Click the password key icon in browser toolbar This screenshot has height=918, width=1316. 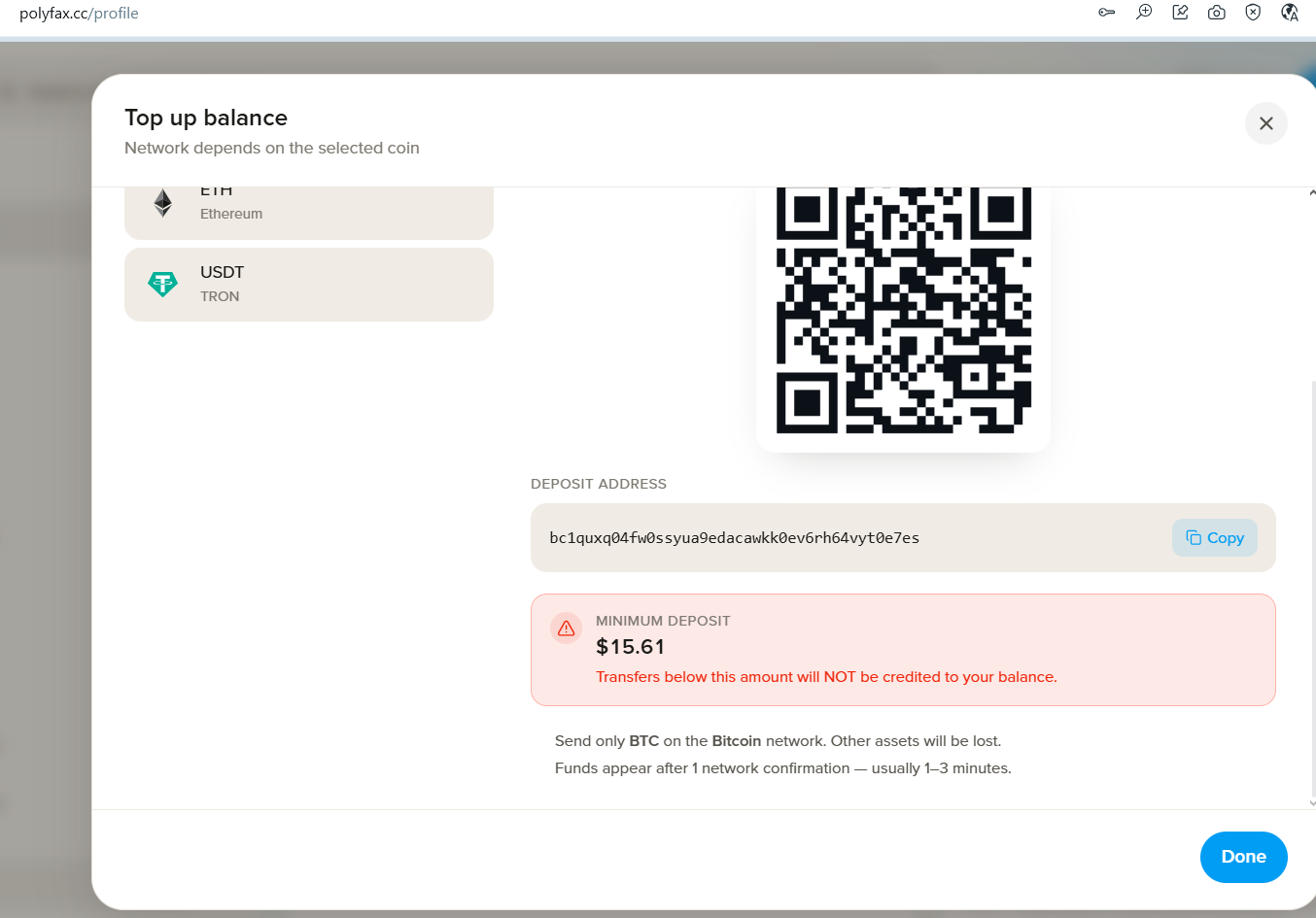pos(1107,13)
